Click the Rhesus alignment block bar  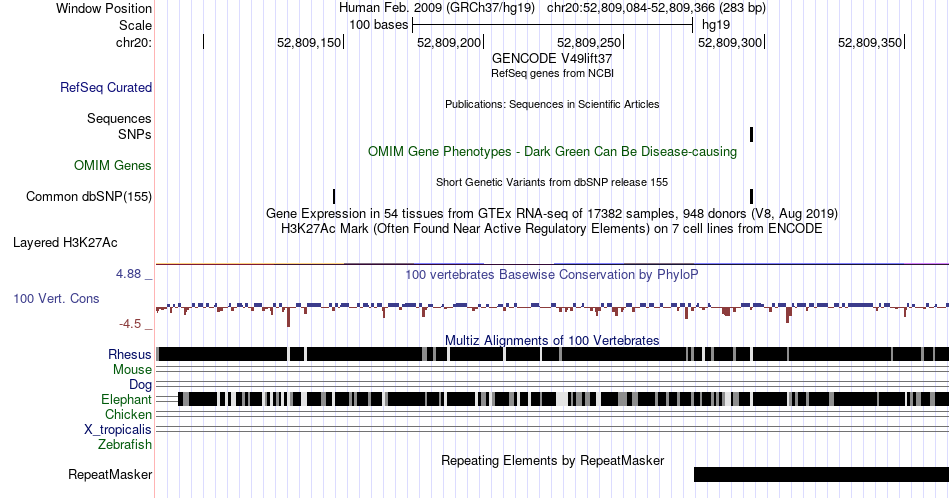coord(553,354)
